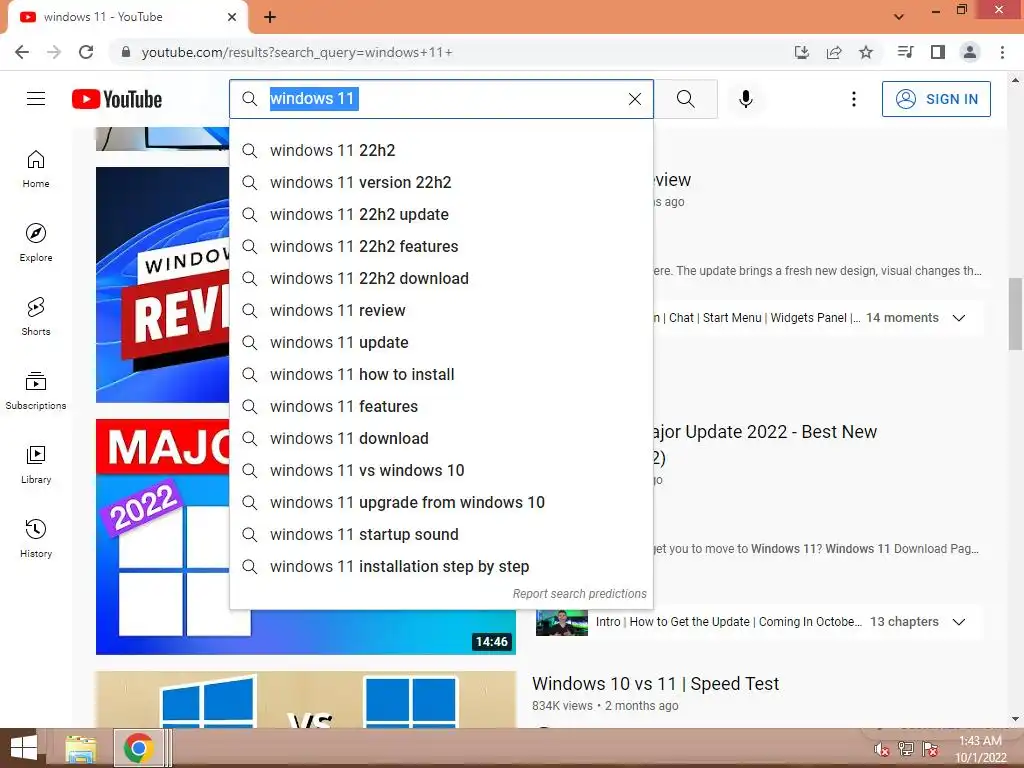Click the network tray icon
The height and width of the screenshot is (768, 1024).
pyautogui.click(x=906, y=749)
